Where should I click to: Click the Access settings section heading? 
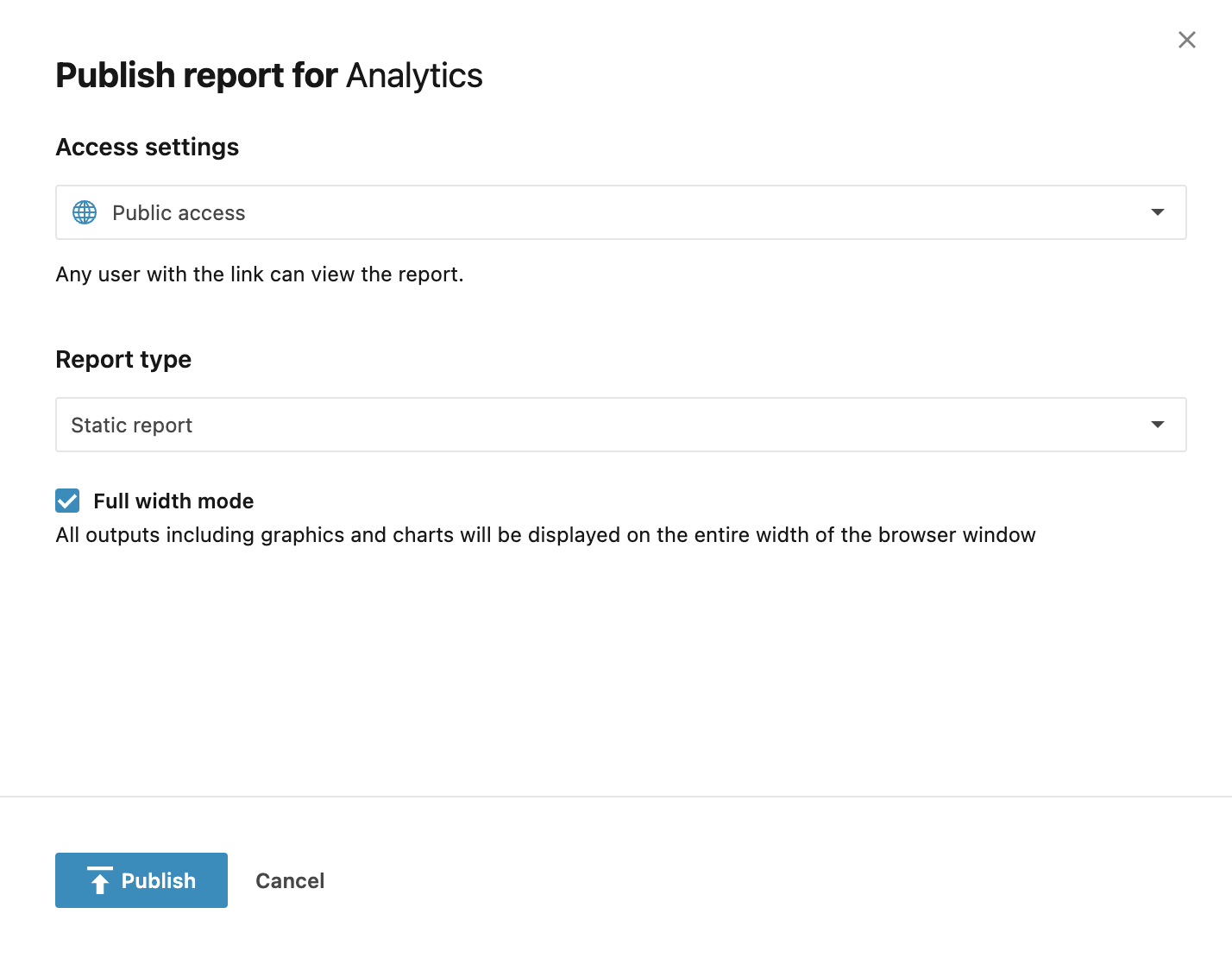click(x=147, y=147)
